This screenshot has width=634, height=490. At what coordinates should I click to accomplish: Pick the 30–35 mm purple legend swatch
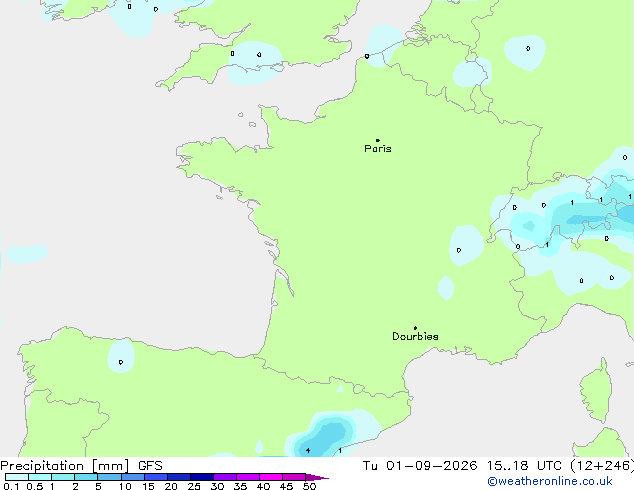point(225,477)
